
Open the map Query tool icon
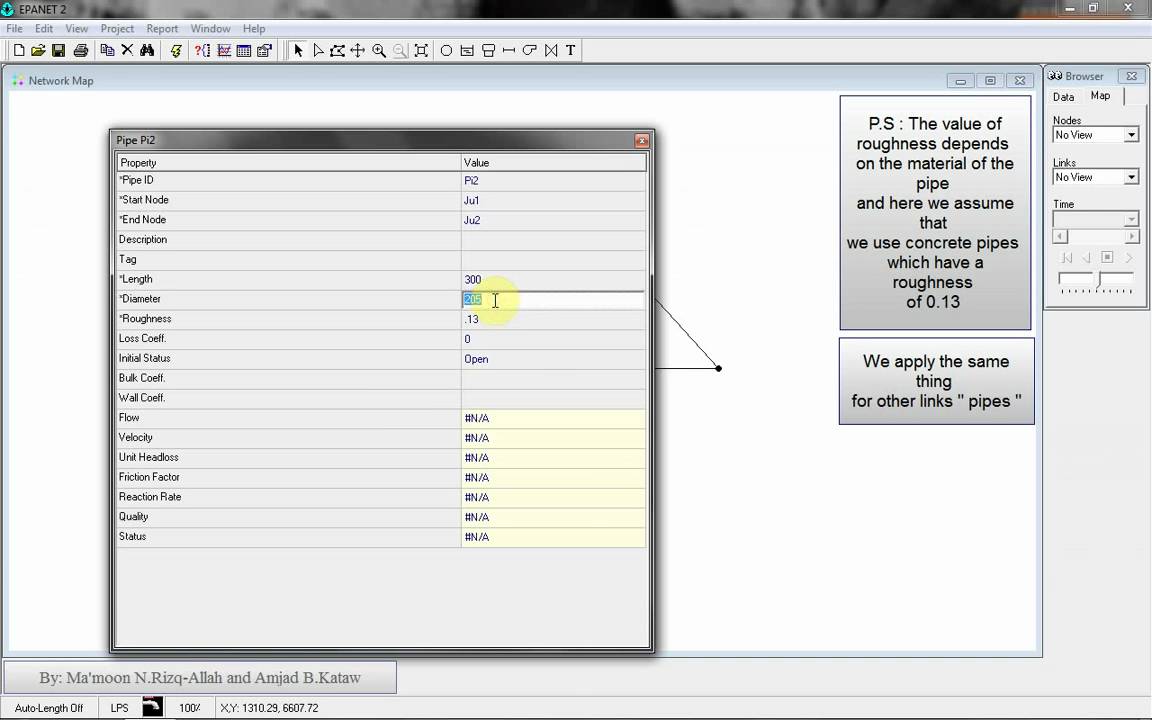[203, 51]
